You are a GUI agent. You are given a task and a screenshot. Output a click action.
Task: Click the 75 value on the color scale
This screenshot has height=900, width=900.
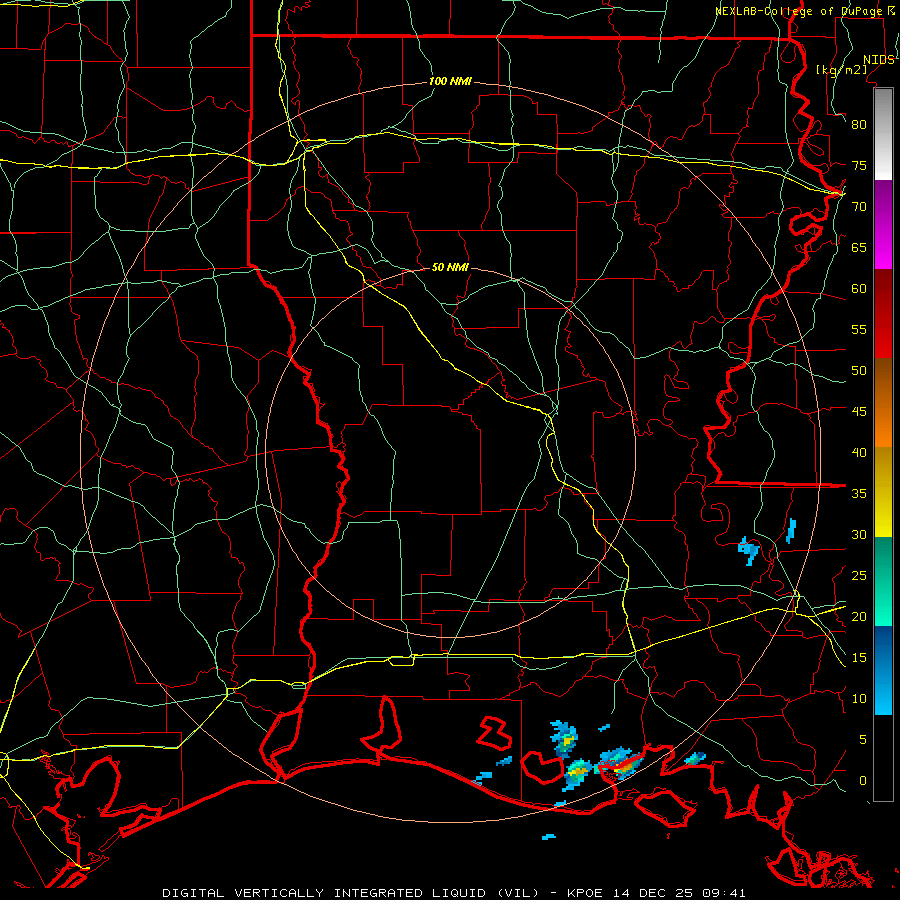(859, 165)
